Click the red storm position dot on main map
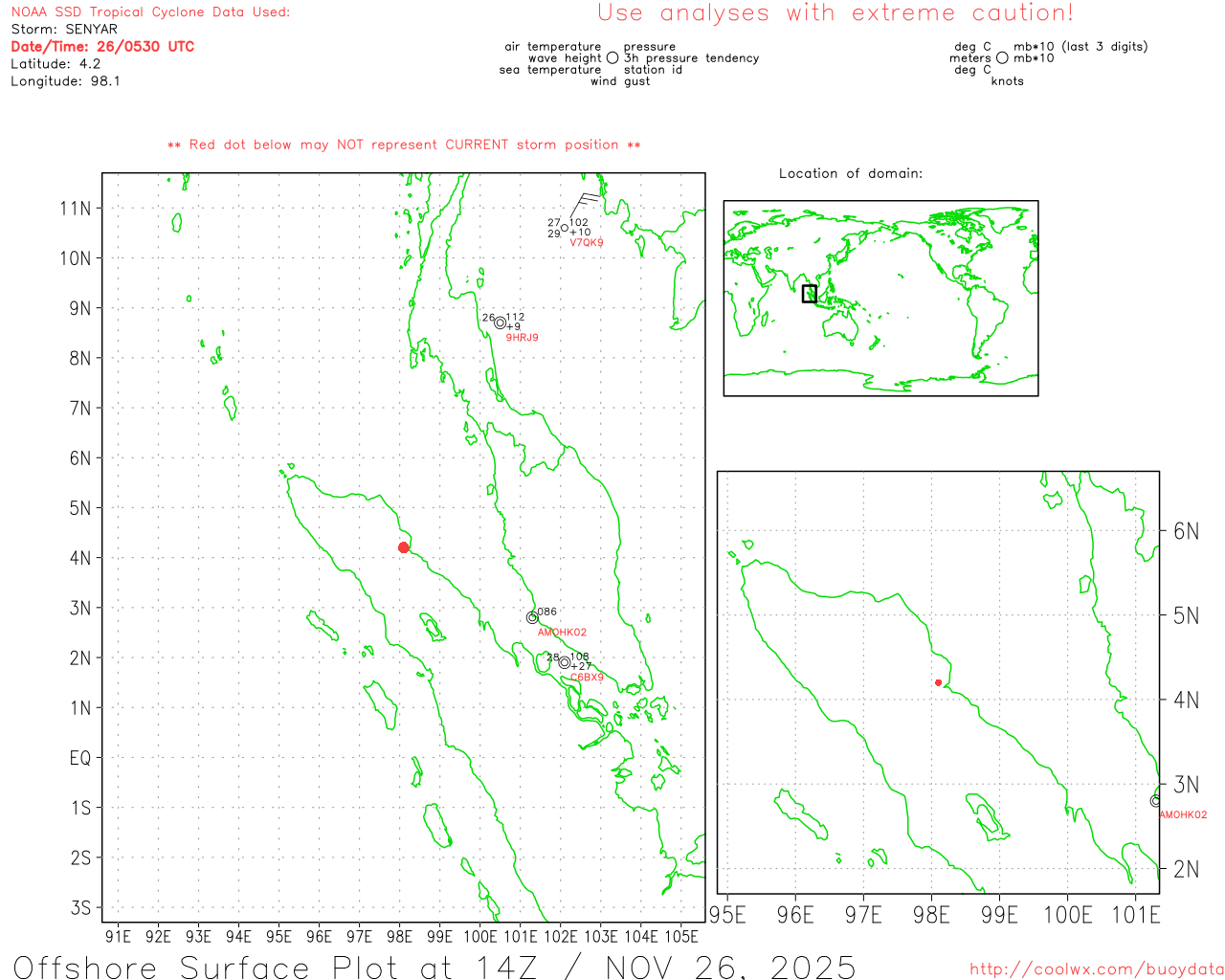The image size is (1225, 980). [x=404, y=547]
